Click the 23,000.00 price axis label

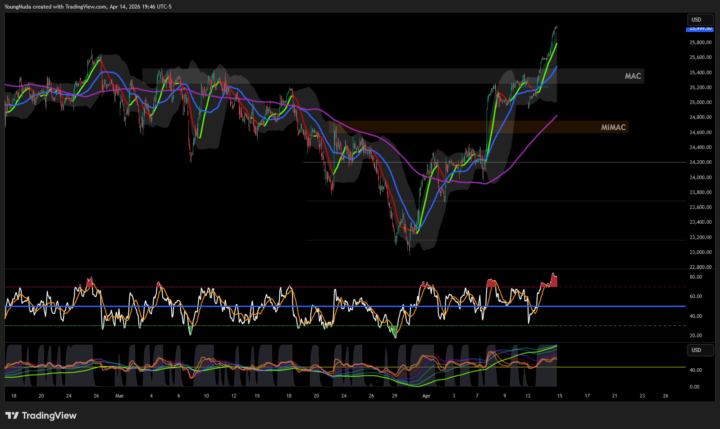coord(700,252)
